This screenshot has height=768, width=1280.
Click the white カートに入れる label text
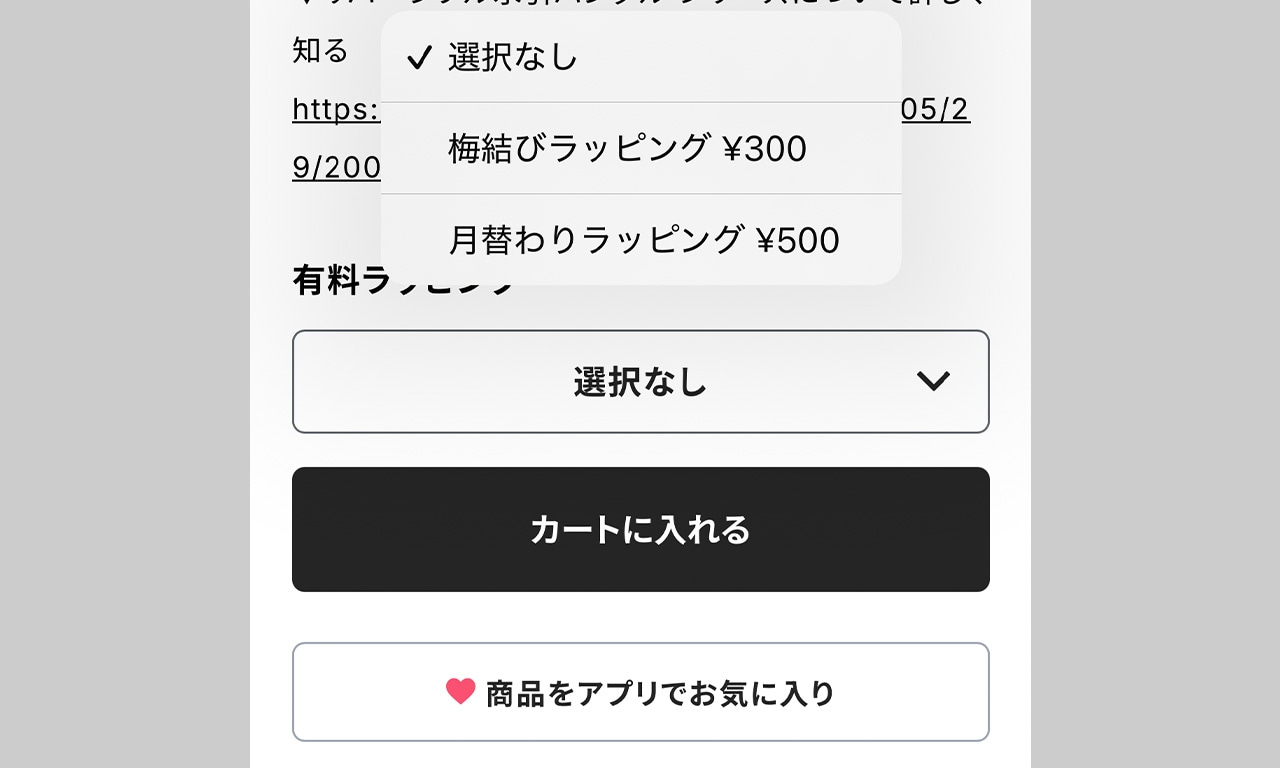[x=640, y=529]
